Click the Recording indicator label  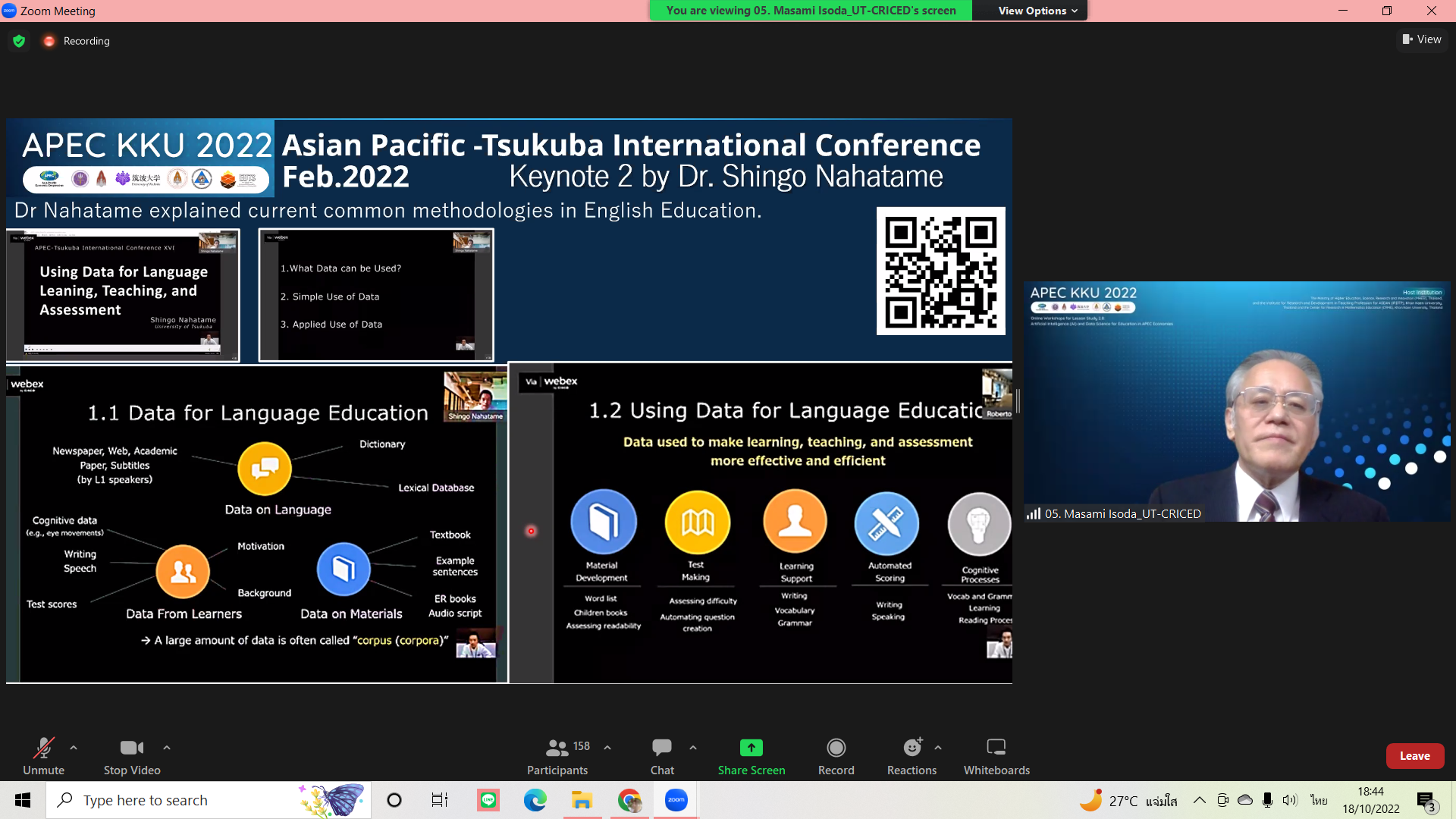(x=86, y=41)
